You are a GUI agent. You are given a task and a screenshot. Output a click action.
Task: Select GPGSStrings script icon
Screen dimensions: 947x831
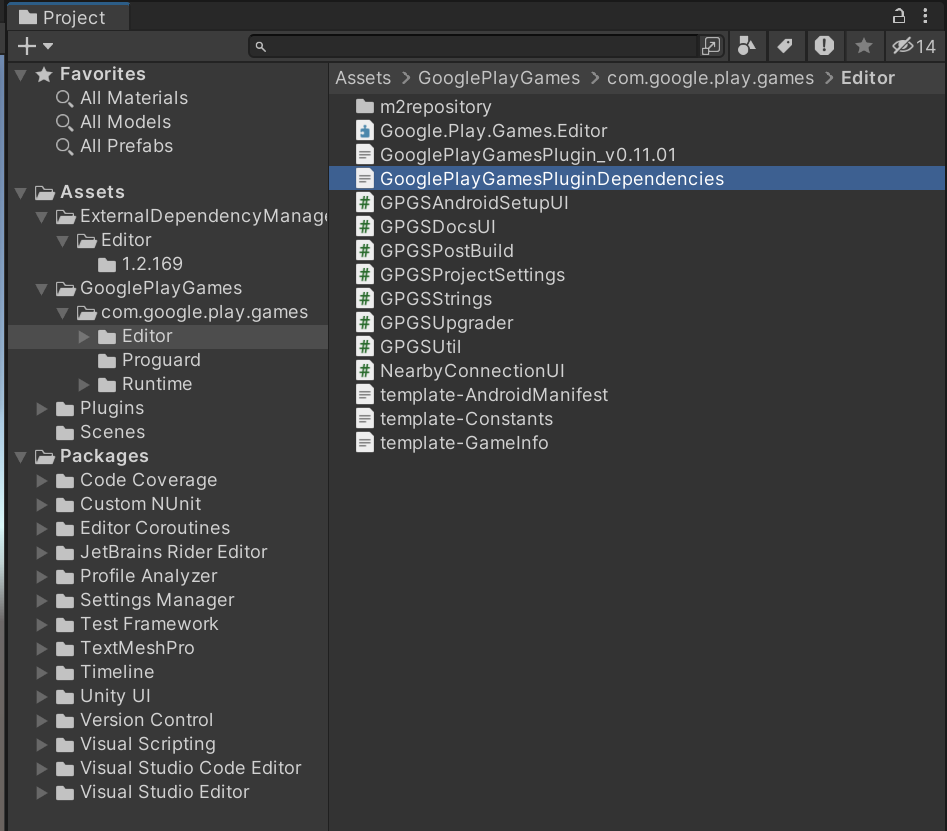[365, 299]
